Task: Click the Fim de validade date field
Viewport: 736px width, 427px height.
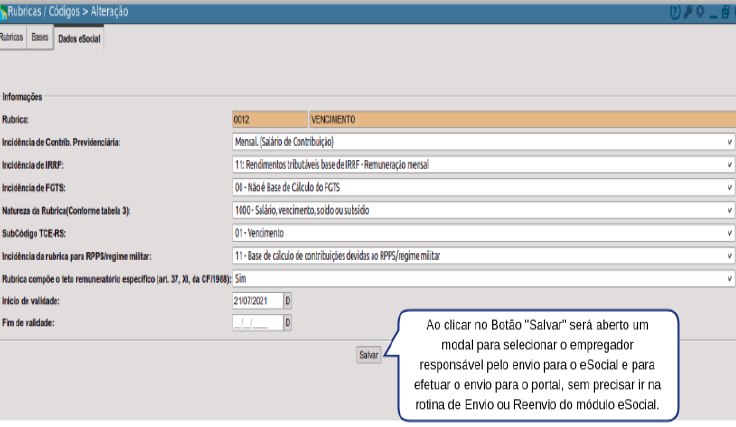Action: pos(258,323)
